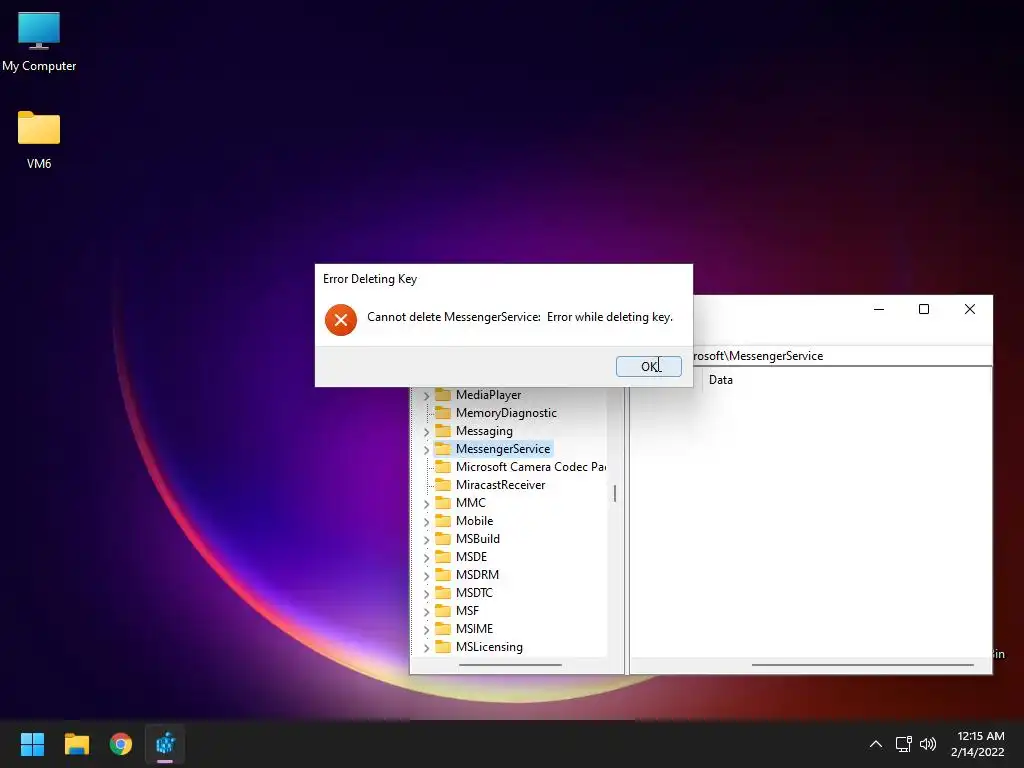Click the 'Cannot delete MessengerService' message text
The width and height of the screenshot is (1024, 768).
tap(520, 317)
